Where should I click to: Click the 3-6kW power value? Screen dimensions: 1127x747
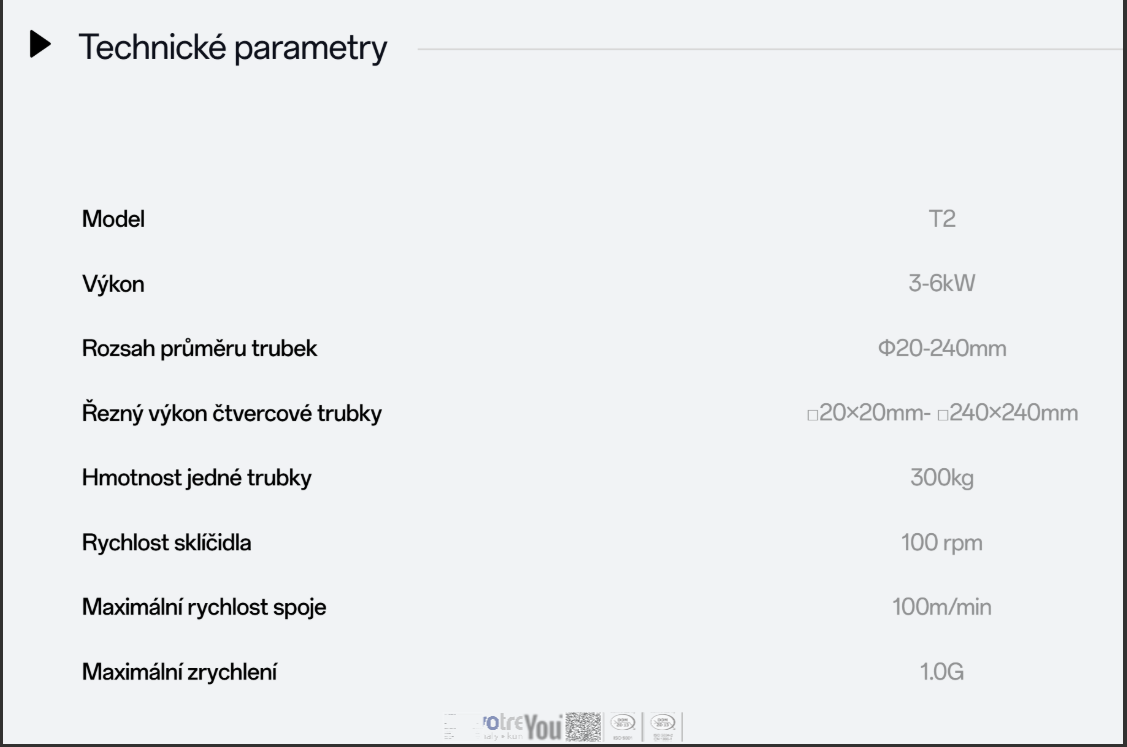tap(942, 284)
